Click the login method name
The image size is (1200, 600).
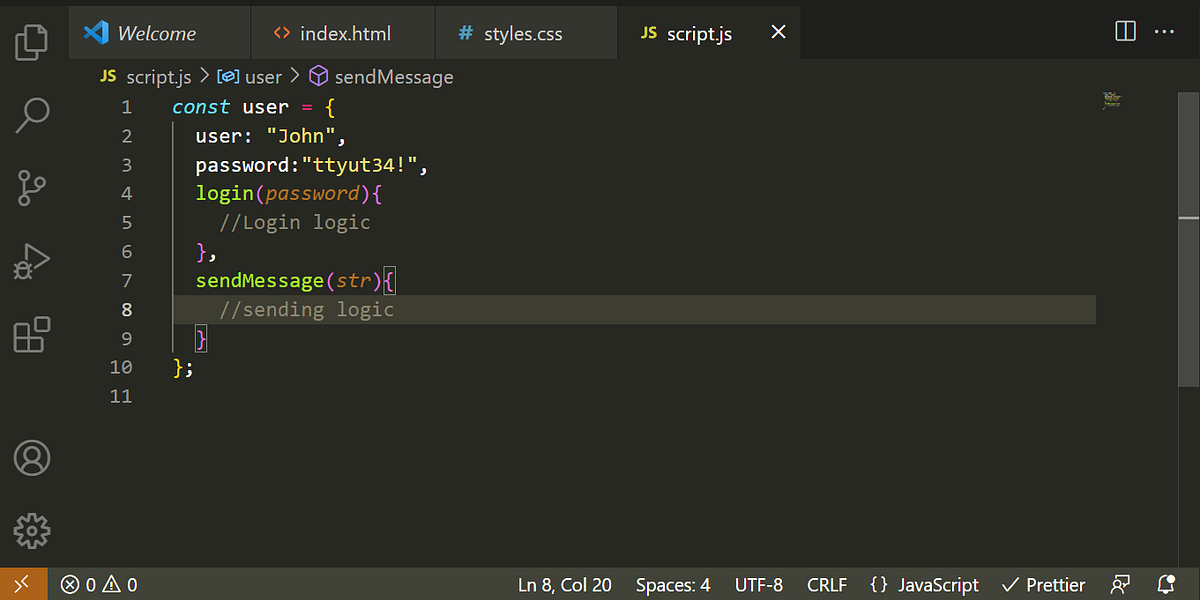click(225, 193)
